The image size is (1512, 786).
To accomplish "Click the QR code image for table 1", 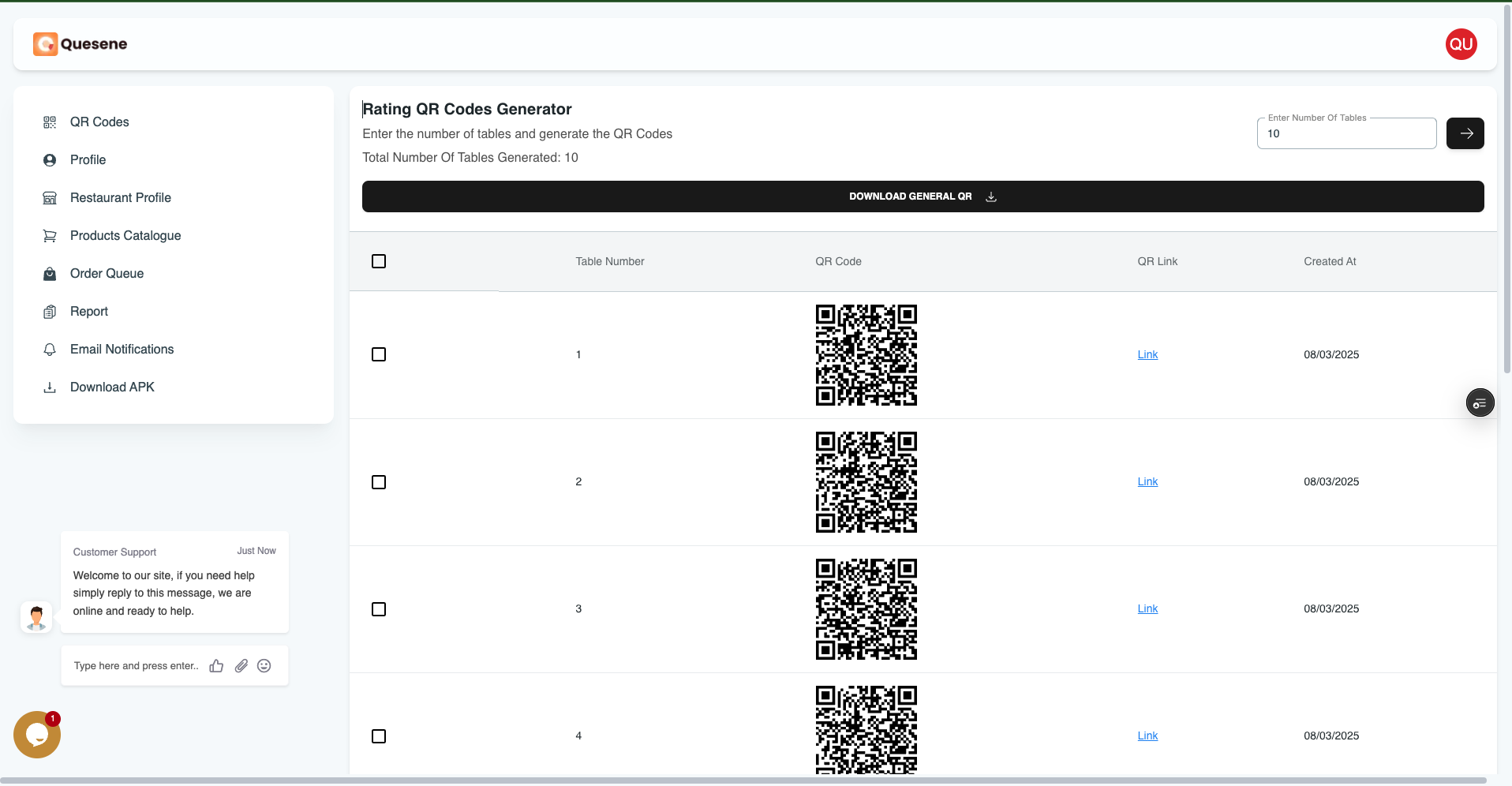I will [x=866, y=355].
